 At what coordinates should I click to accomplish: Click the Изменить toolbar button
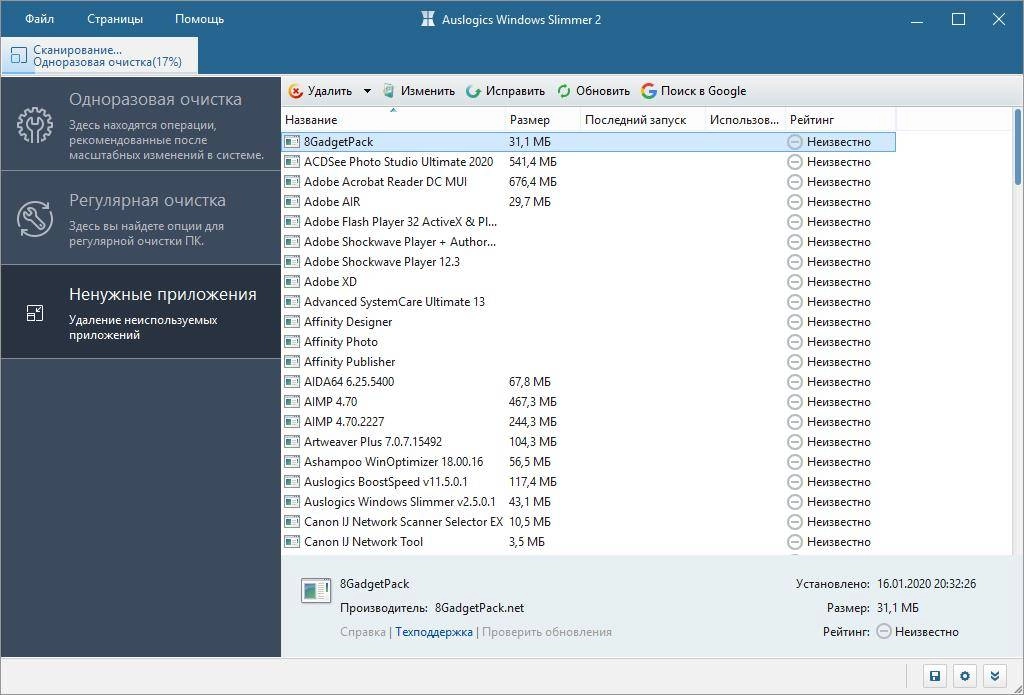[x=419, y=91]
